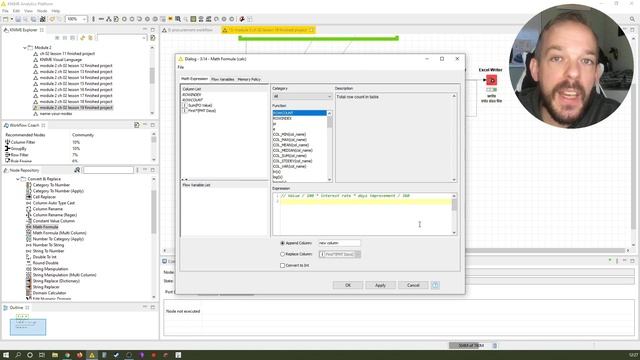Select KNIME Visual Language in the explorer
Viewport: 640px width, 360px height.
point(61,60)
